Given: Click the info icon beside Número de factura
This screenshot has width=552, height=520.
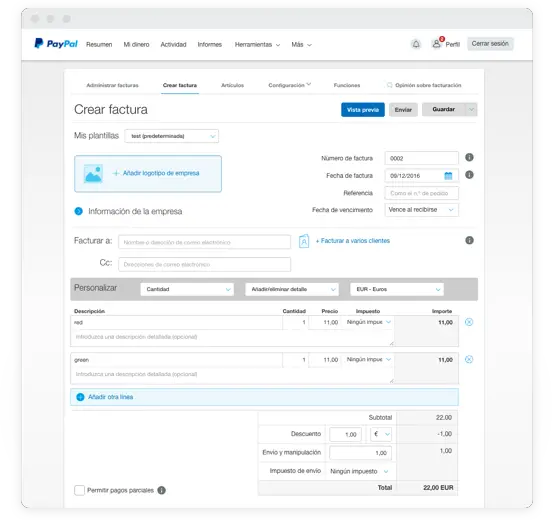Looking at the screenshot, I should (469, 157).
